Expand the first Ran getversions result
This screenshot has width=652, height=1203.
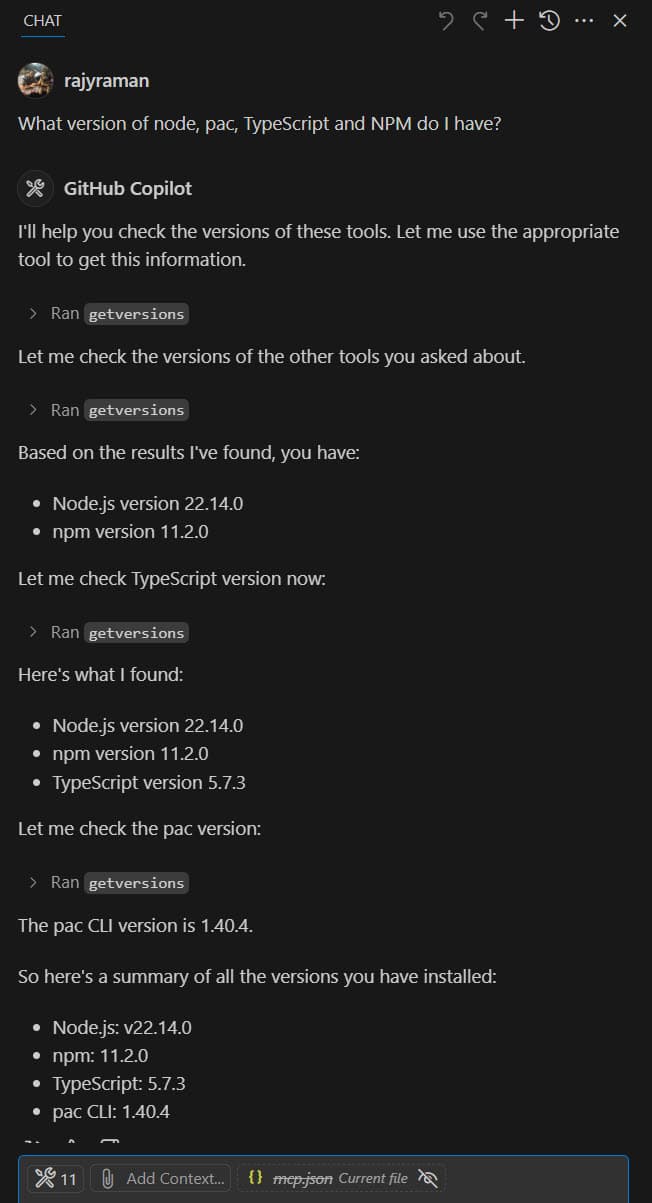[107, 314]
